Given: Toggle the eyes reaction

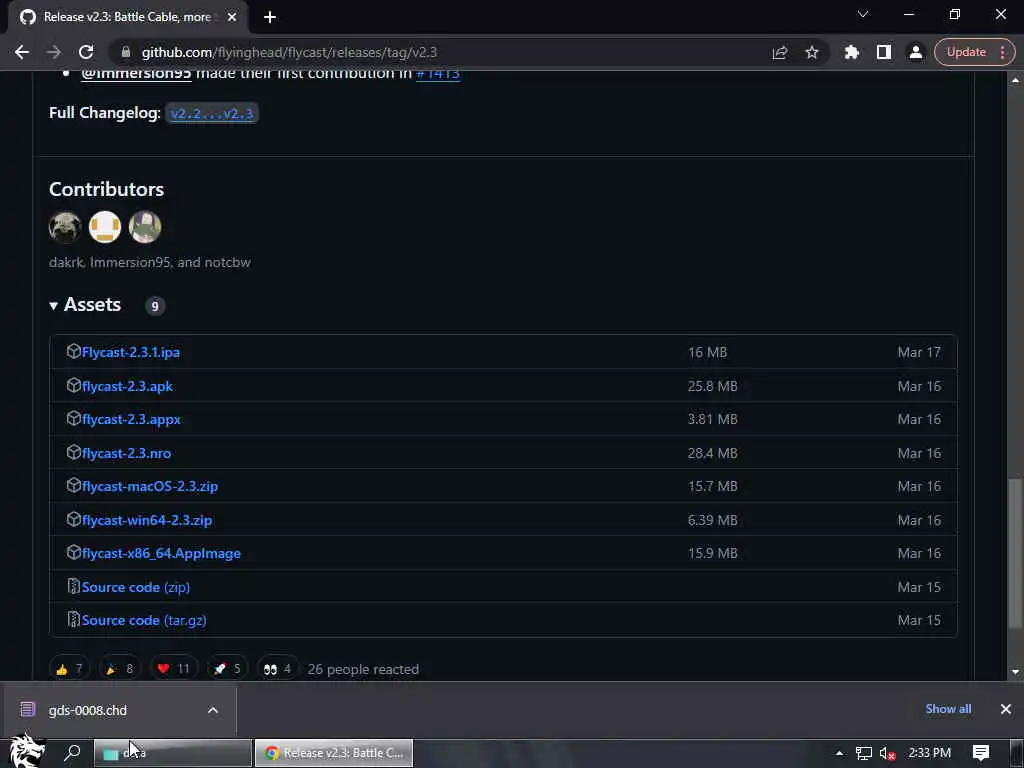Looking at the screenshot, I should click(x=278, y=669).
